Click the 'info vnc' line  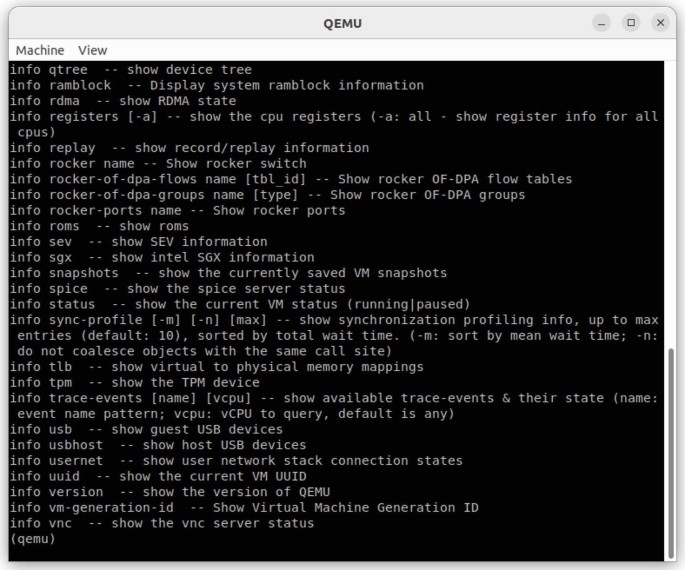(162, 523)
